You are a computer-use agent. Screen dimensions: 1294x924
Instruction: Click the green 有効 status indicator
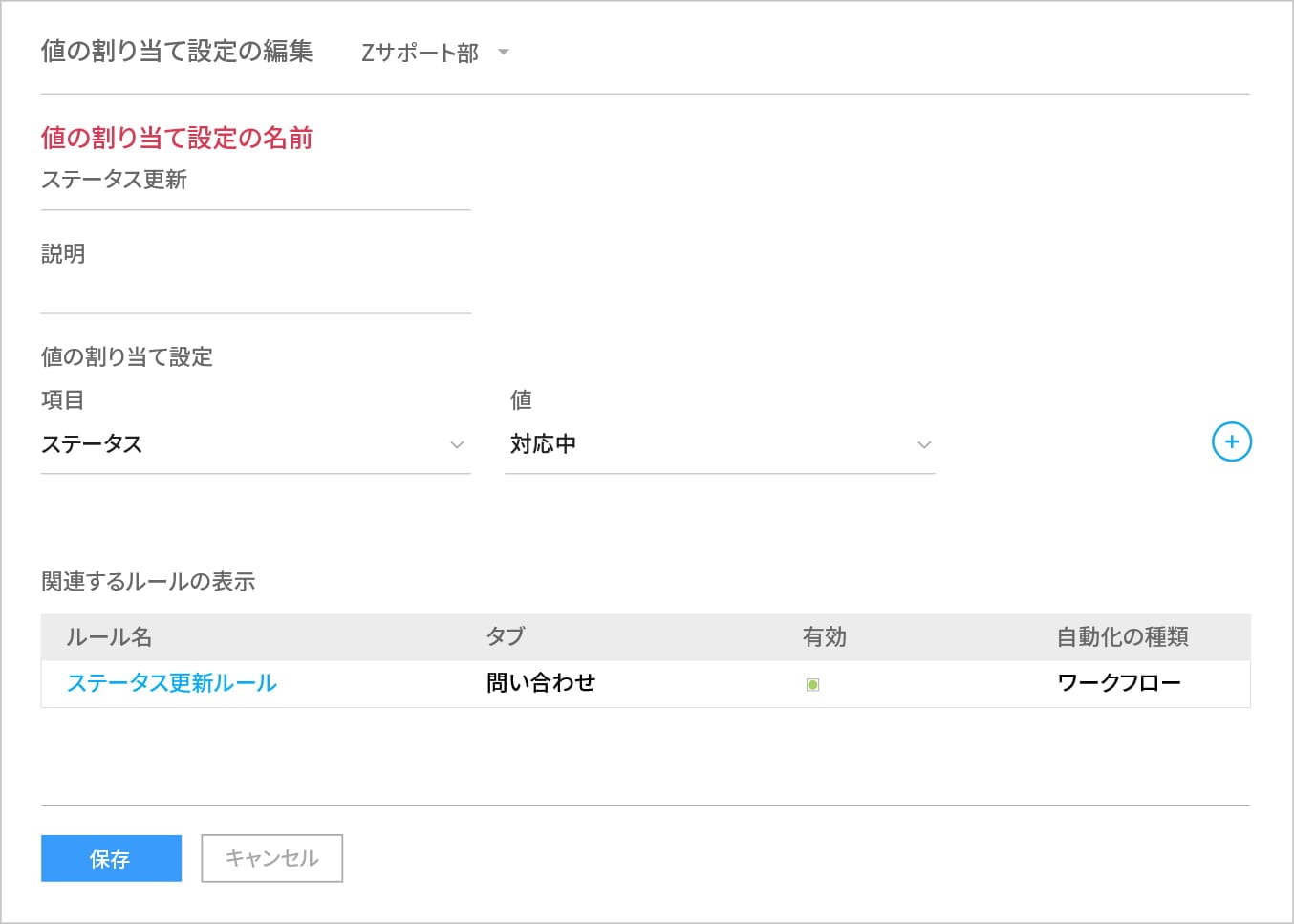click(812, 684)
